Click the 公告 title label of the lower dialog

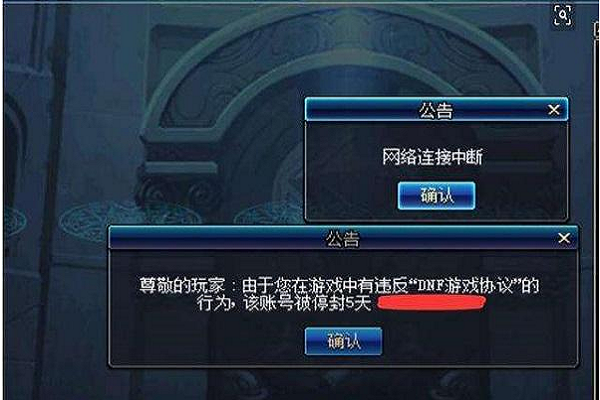click(343, 238)
